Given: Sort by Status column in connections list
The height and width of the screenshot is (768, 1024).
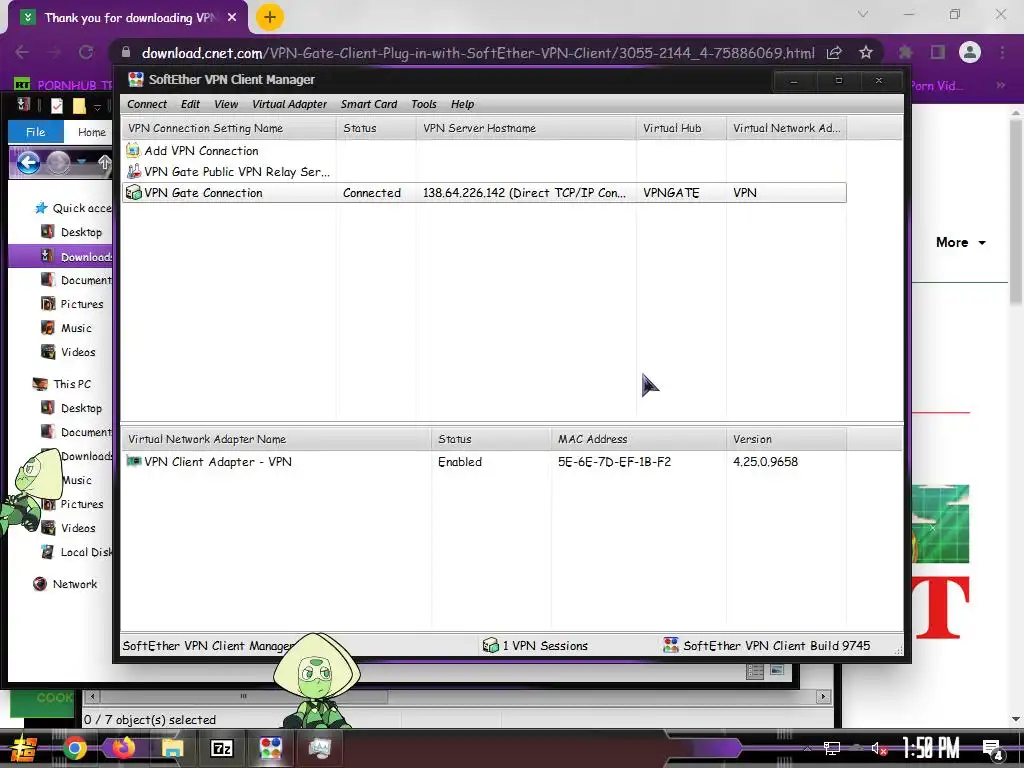Looking at the screenshot, I should (376, 128).
